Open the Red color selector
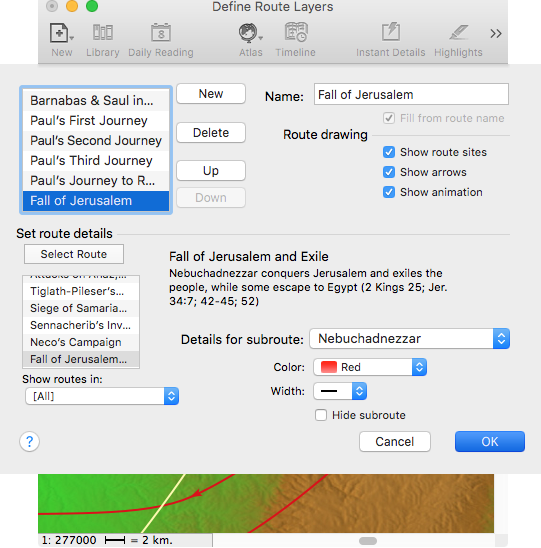This screenshot has width=541, height=548. [370, 367]
